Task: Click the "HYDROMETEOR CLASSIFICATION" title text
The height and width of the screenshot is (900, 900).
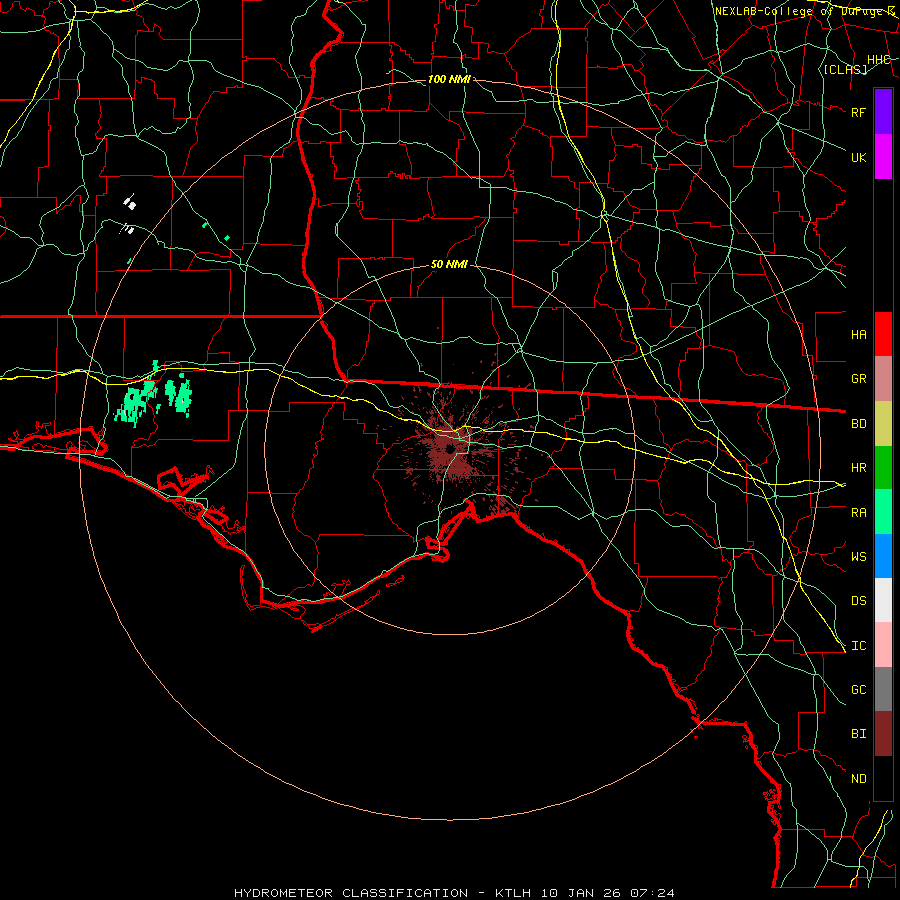Action: coord(351,893)
